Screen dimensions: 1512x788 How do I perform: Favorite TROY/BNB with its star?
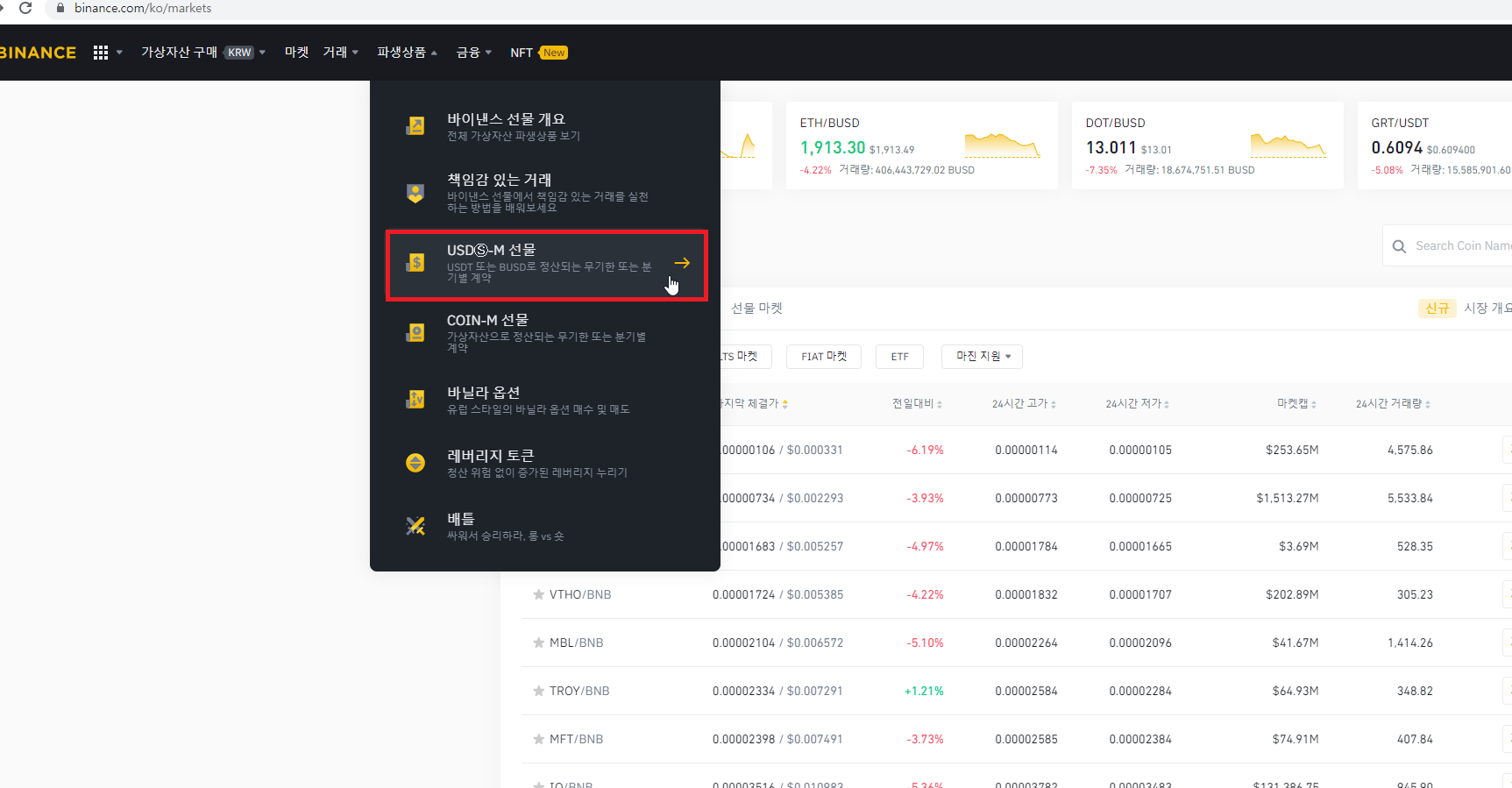point(538,691)
